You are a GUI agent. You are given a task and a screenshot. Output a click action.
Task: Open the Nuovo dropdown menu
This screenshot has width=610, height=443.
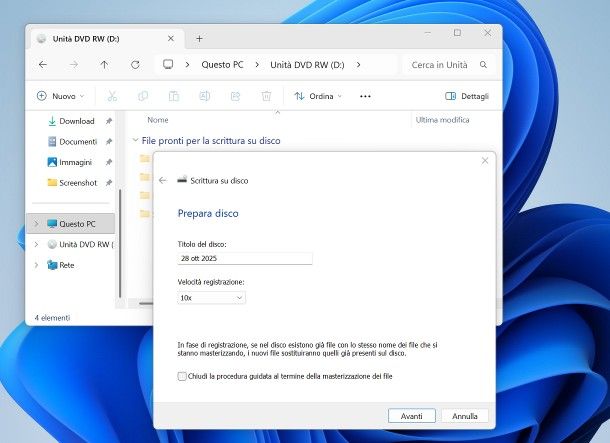pyautogui.click(x=60, y=96)
